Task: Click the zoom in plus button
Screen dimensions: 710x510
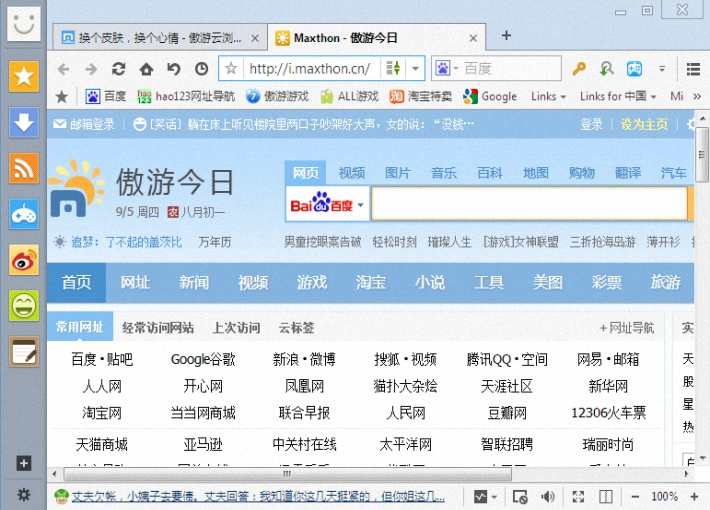Action: coord(694,497)
